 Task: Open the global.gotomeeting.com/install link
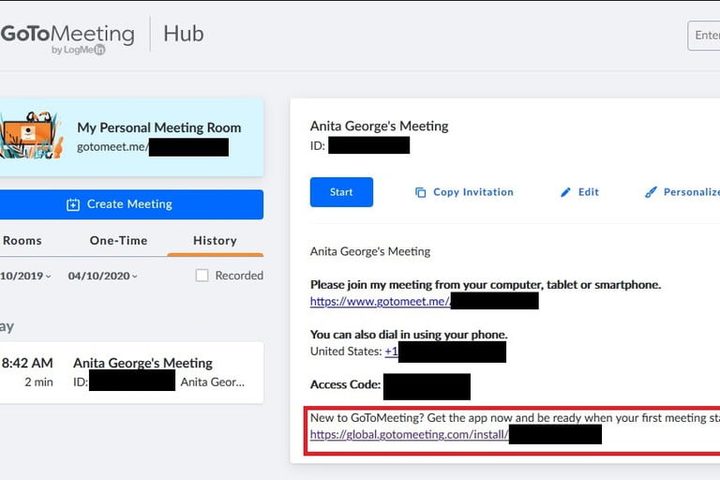(x=409, y=435)
